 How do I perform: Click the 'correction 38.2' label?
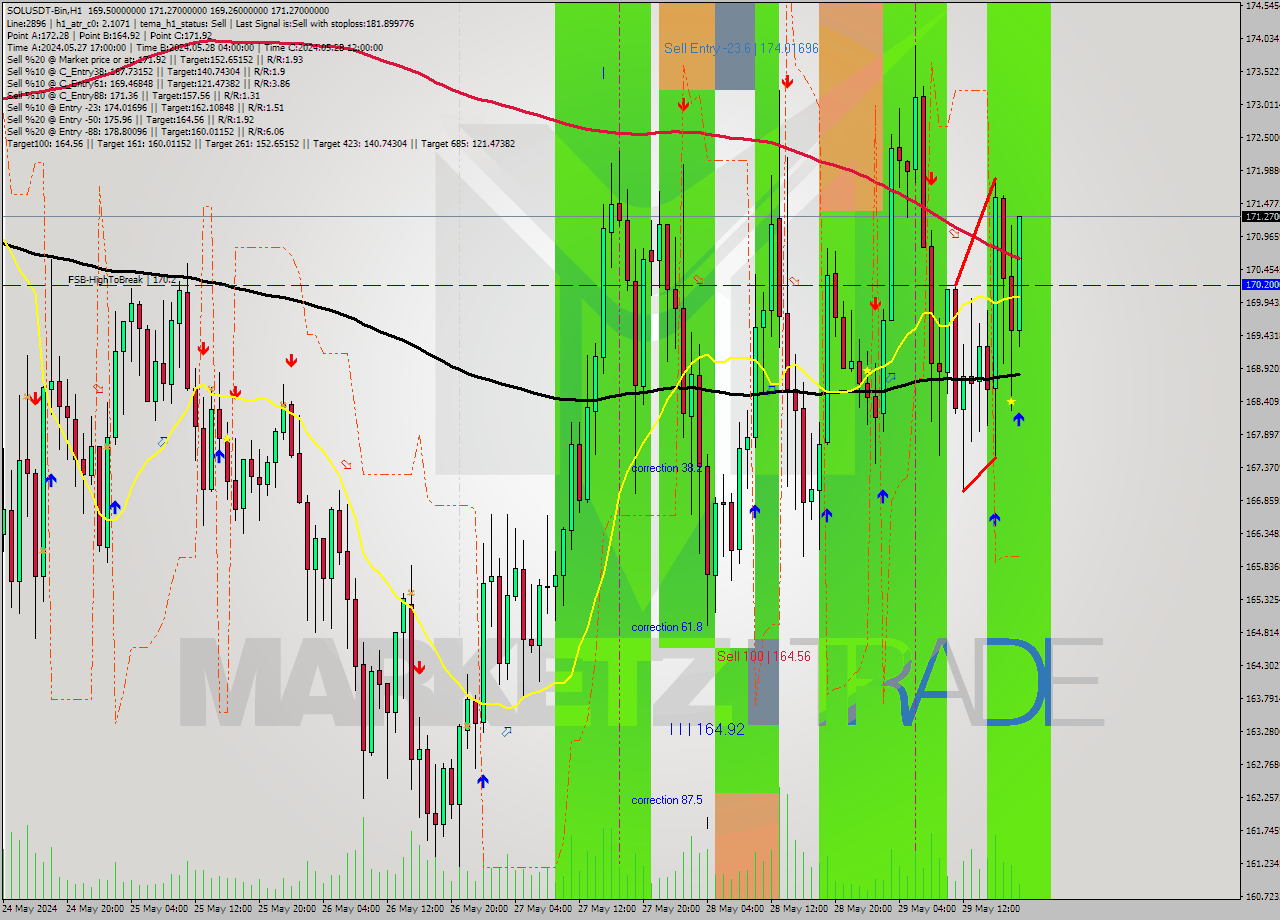(x=666, y=468)
